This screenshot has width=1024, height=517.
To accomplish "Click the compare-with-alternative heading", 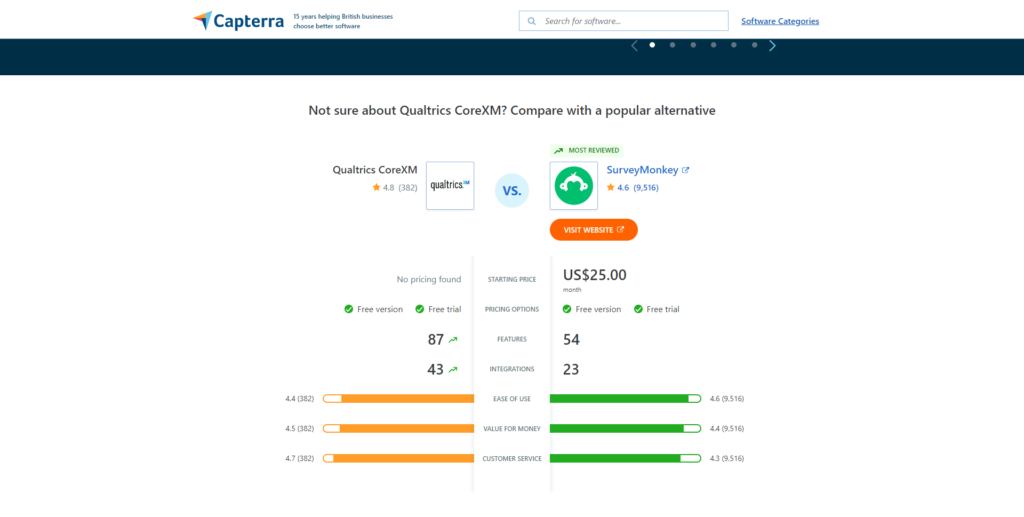I will click(x=512, y=110).
